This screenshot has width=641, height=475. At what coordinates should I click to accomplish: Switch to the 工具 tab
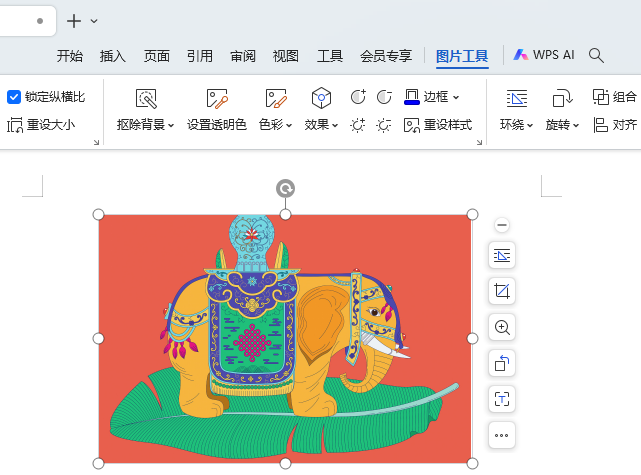coord(330,56)
